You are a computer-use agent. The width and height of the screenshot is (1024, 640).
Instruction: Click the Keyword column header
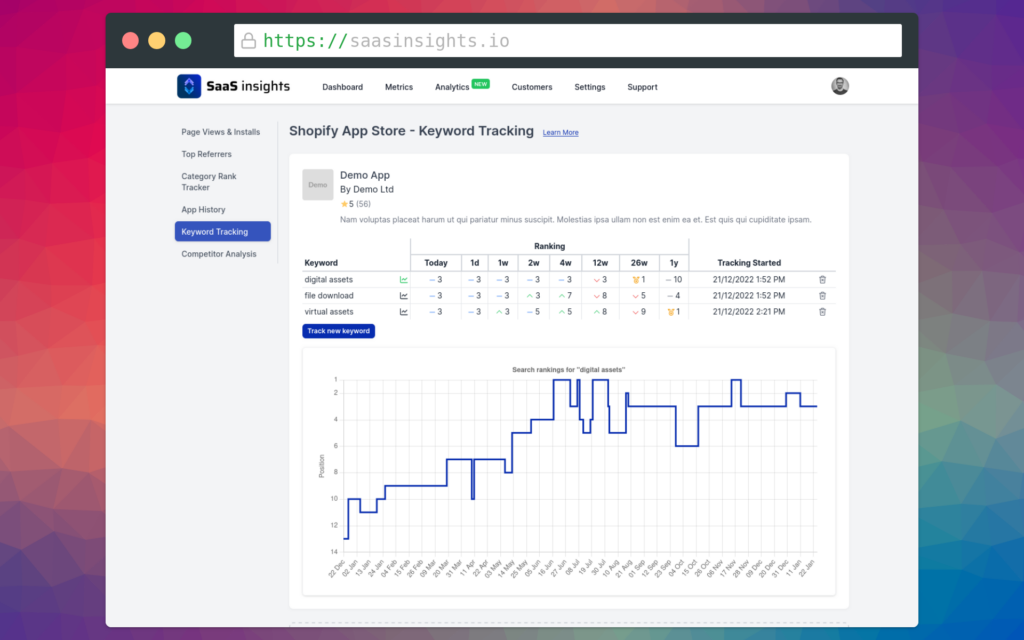click(x=321, y=263)
